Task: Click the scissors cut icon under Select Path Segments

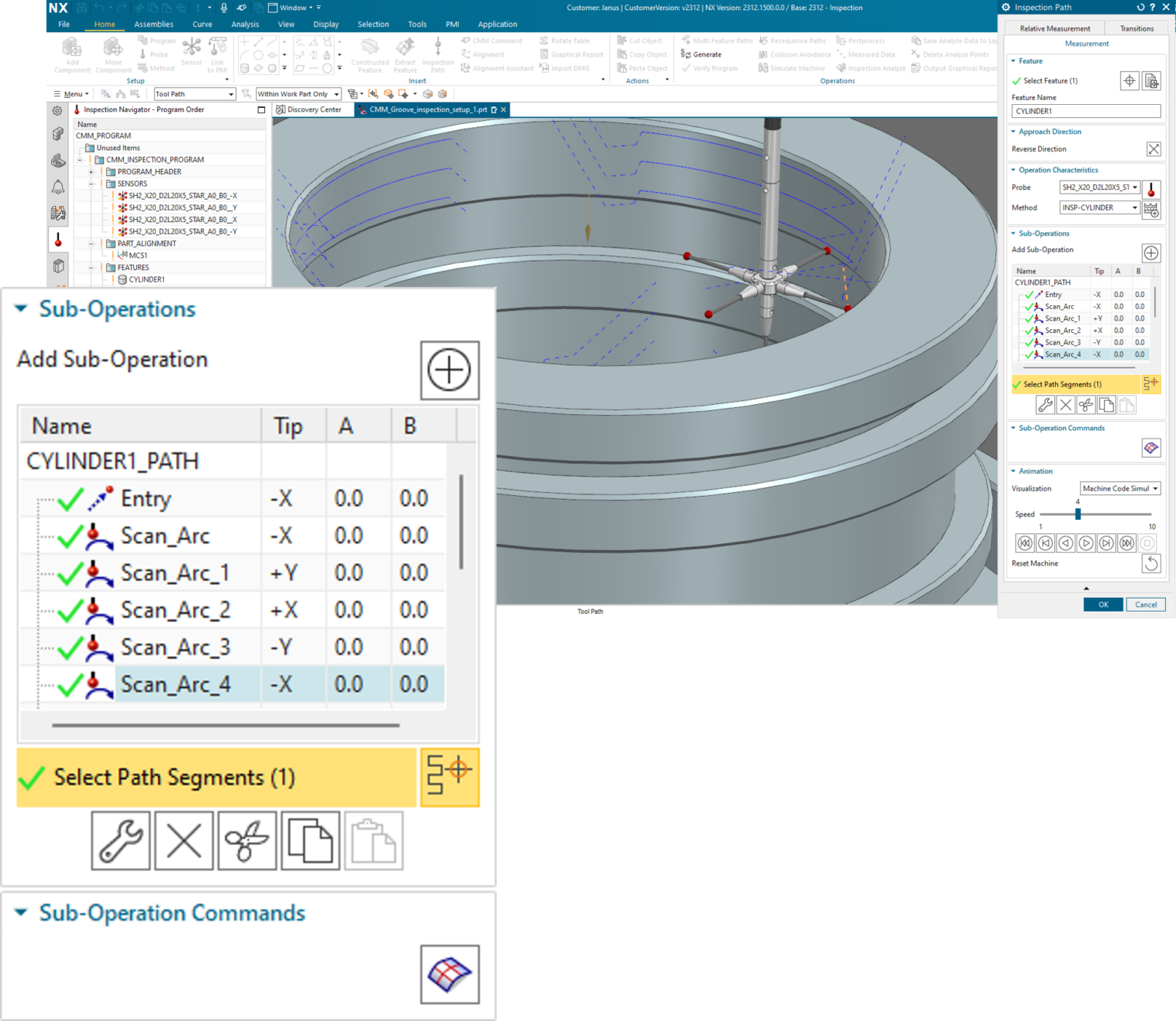Action: [247, 840]
